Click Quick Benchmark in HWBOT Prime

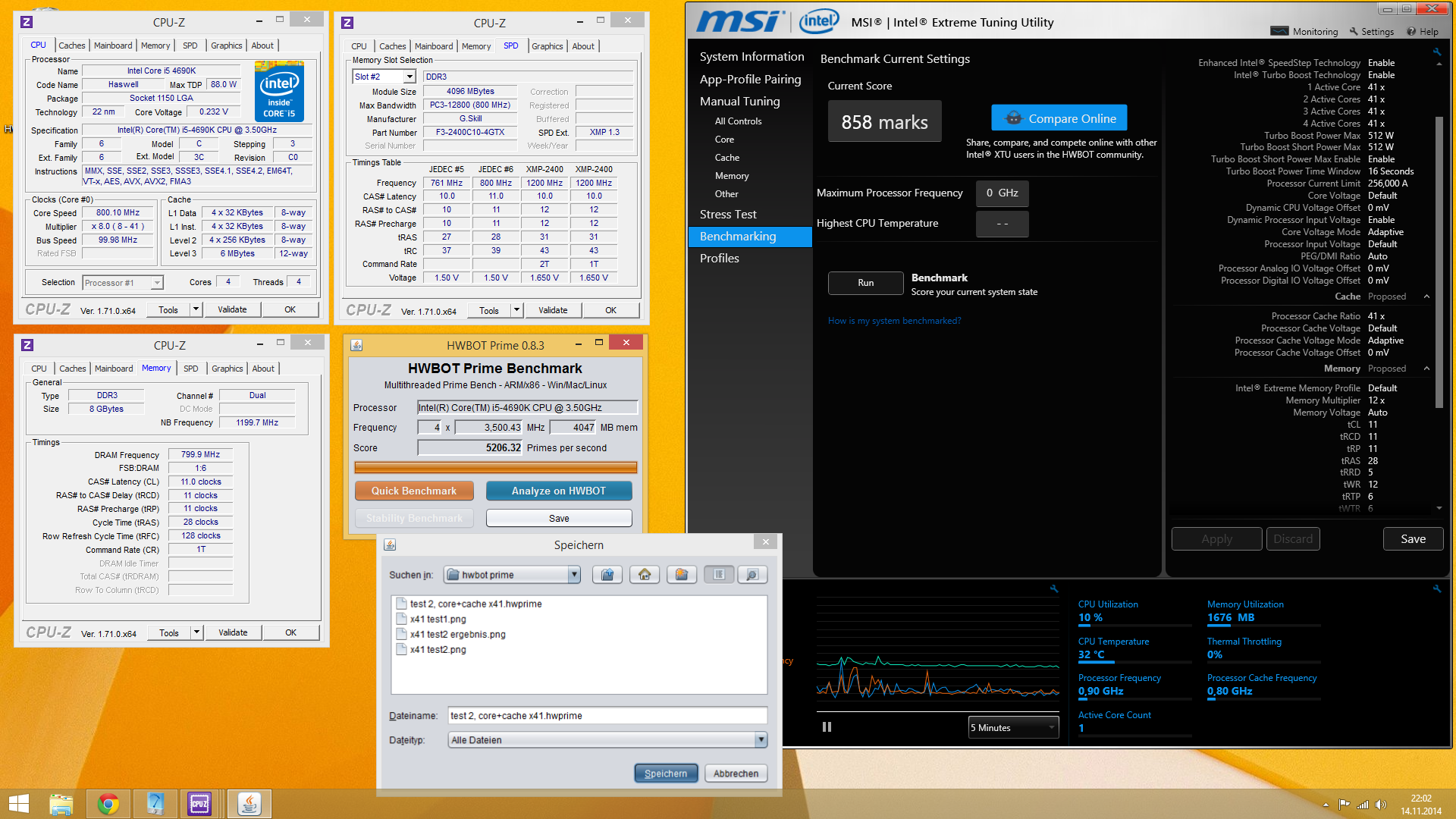[414, 491]
